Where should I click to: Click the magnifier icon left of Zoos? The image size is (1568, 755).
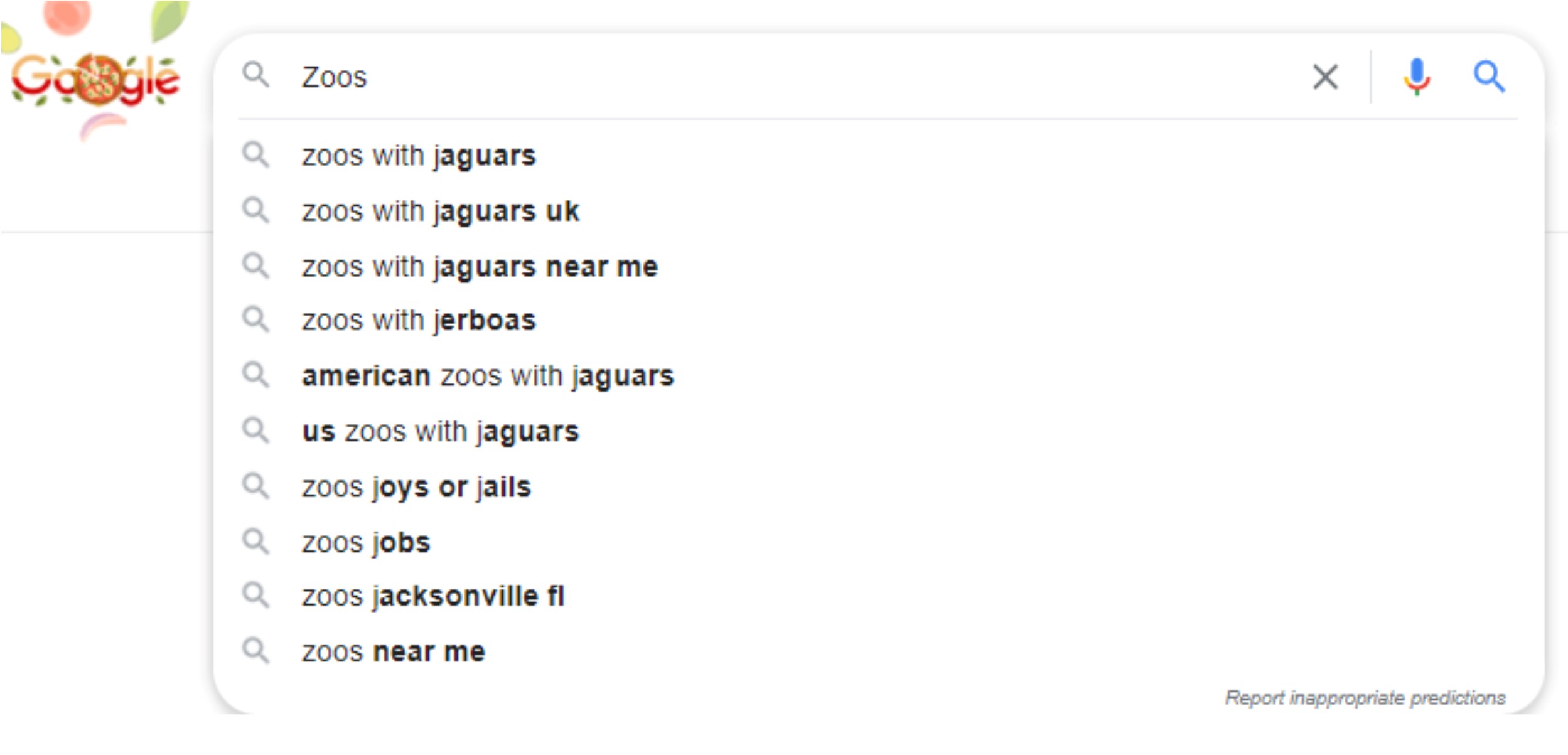tap(255, 75)
